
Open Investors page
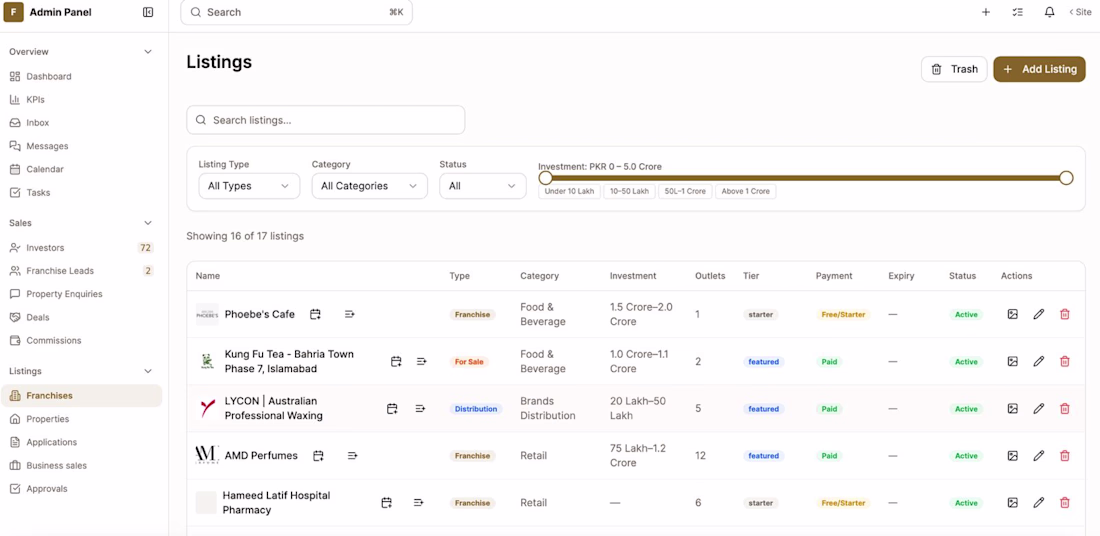pos(81,248)
